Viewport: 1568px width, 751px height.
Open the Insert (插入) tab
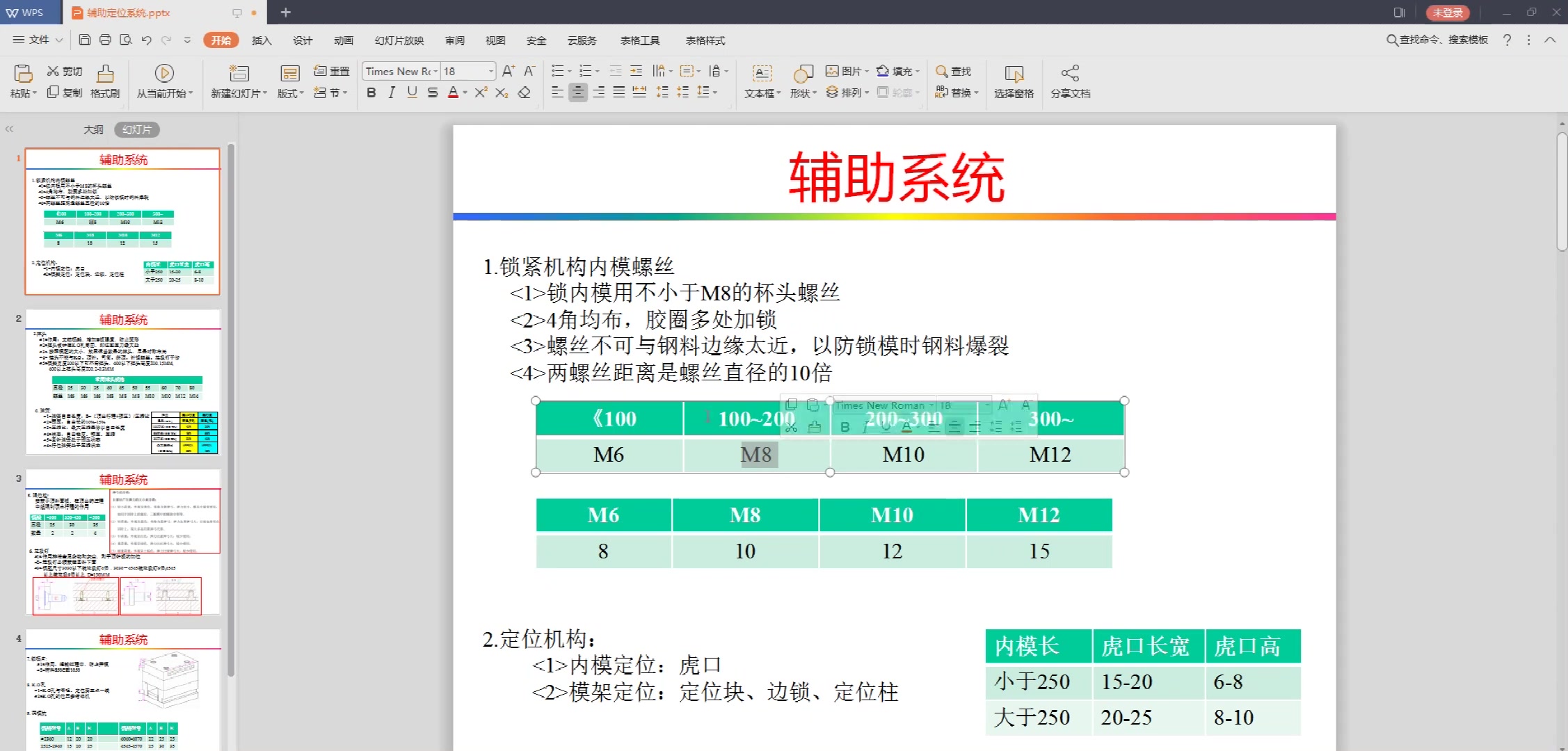(x=262, y=40)
